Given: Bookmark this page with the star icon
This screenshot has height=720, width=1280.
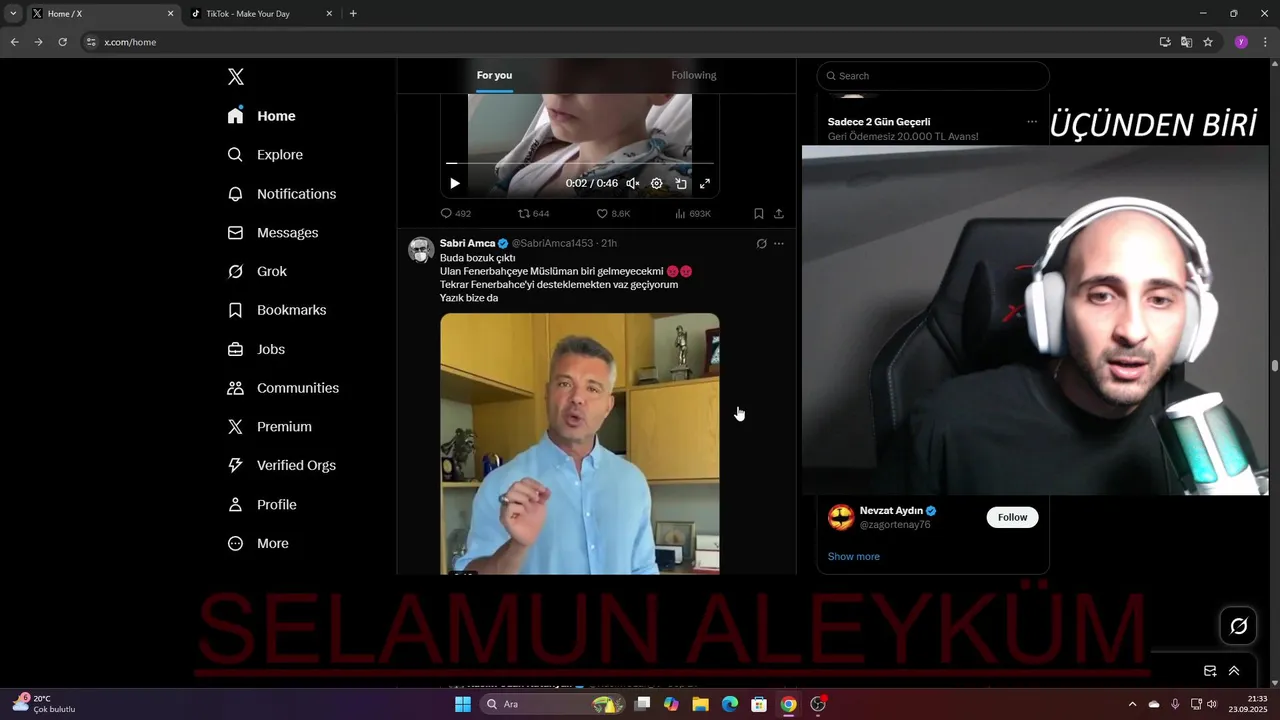Looking at the screenshot, I should [x=1208, y=42].
